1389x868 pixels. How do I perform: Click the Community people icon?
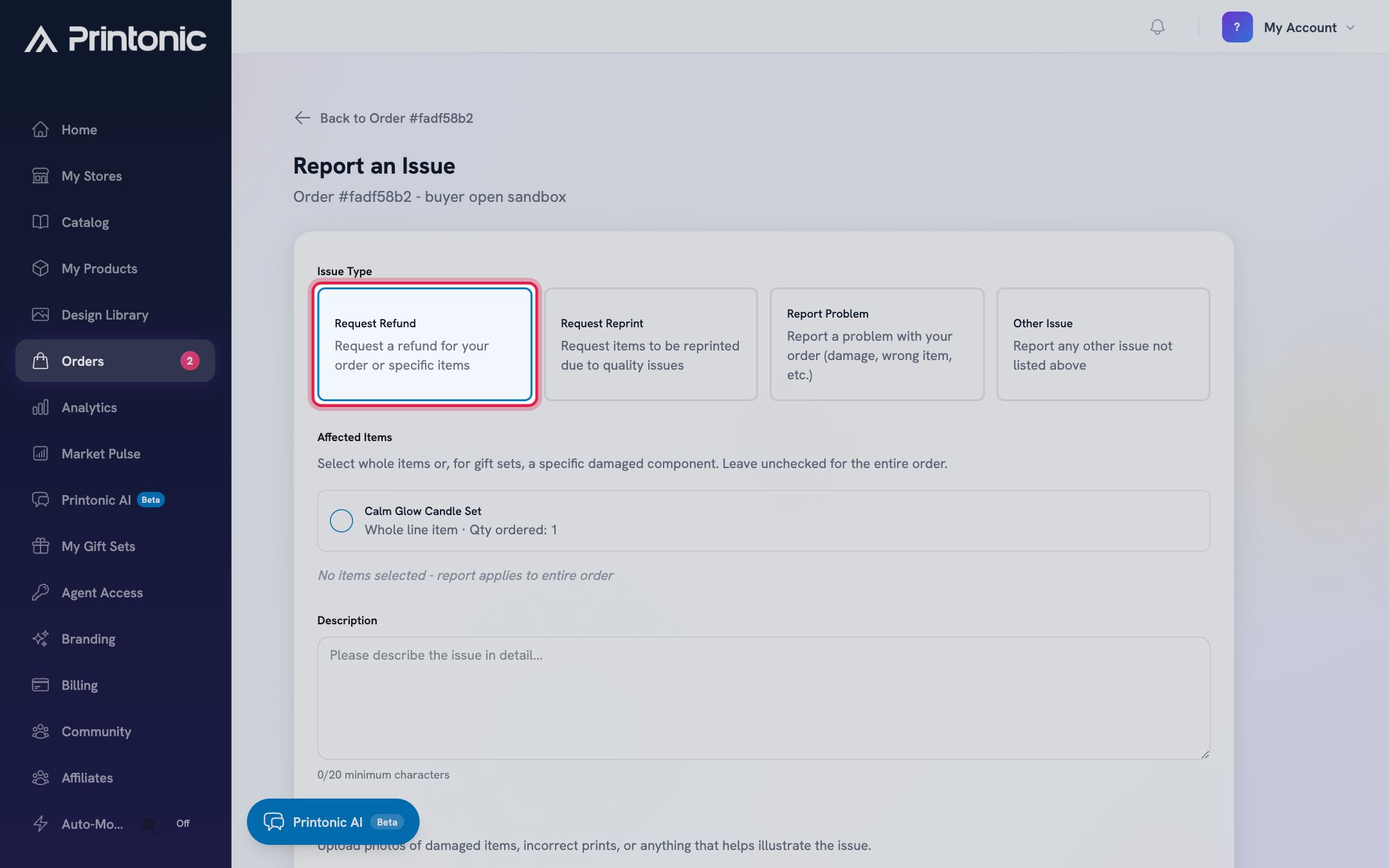41,731
